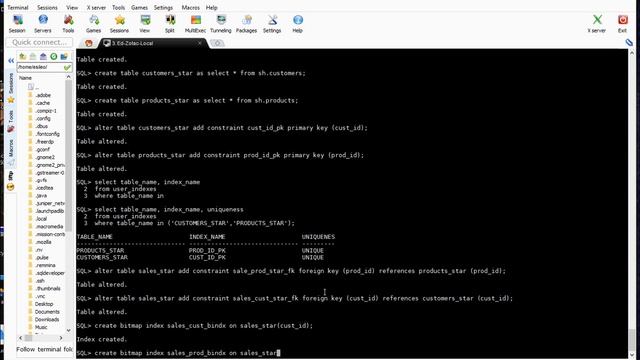Open the Help menu
This screenshot has height=360, width=640.
pos(211,7)
